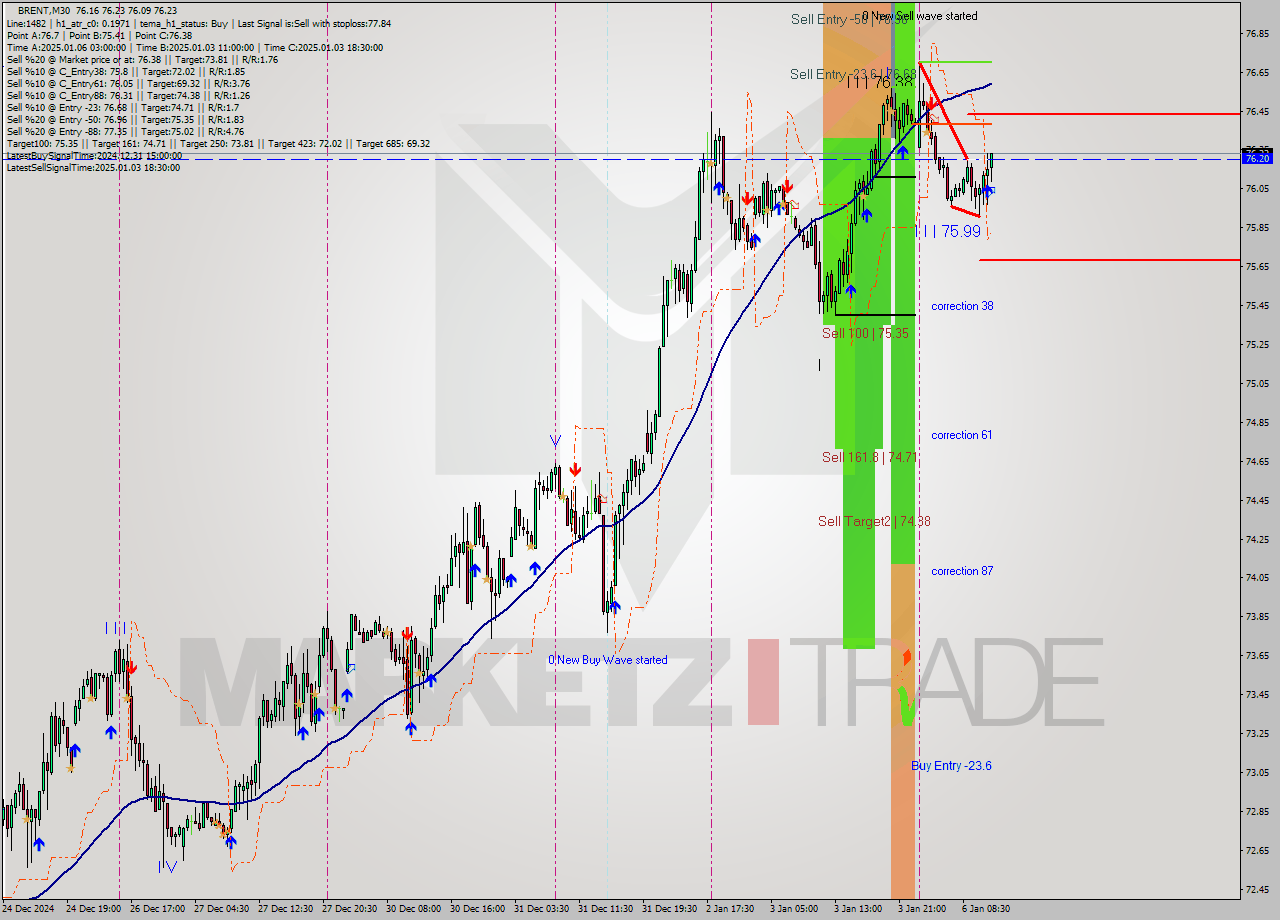This screenshot has height=920, width=1280.
Task: Click the LatestBuySignalTime text
Action: pyautogui.click(x=94, y=155)
